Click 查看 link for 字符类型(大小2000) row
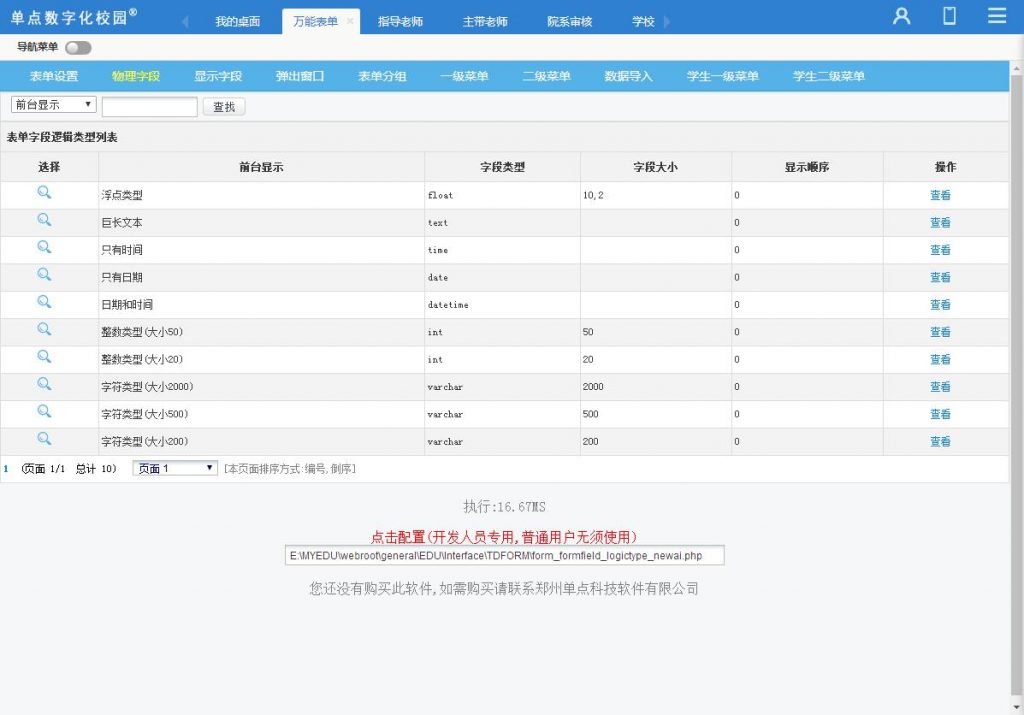 [x=940, y=387]
